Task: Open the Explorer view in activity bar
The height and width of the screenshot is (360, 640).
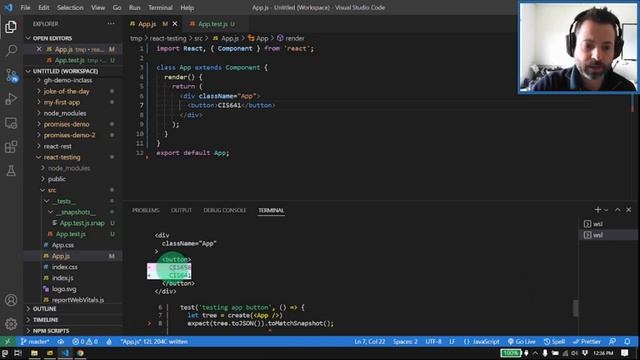Action: 11,27
